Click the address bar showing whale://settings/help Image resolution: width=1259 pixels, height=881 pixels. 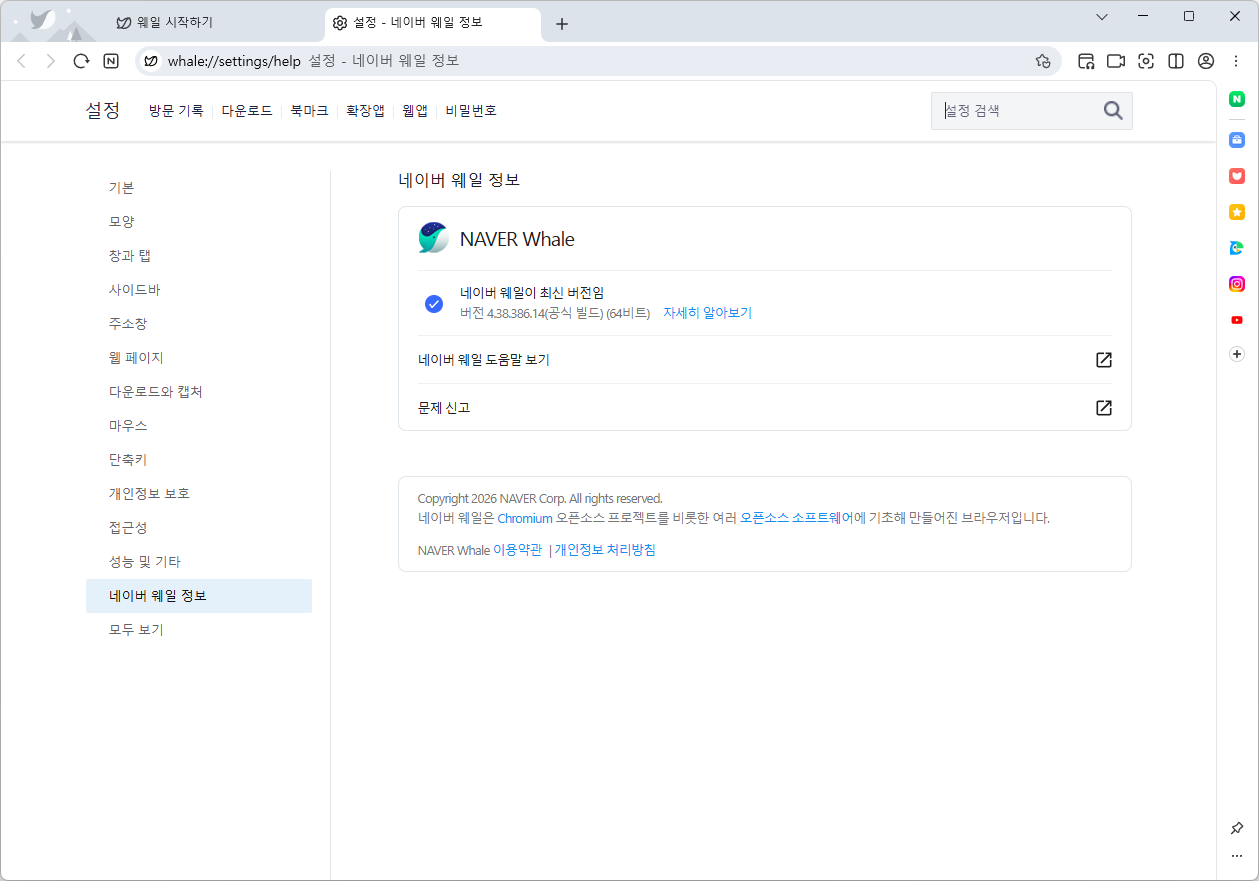coord(597,61)
